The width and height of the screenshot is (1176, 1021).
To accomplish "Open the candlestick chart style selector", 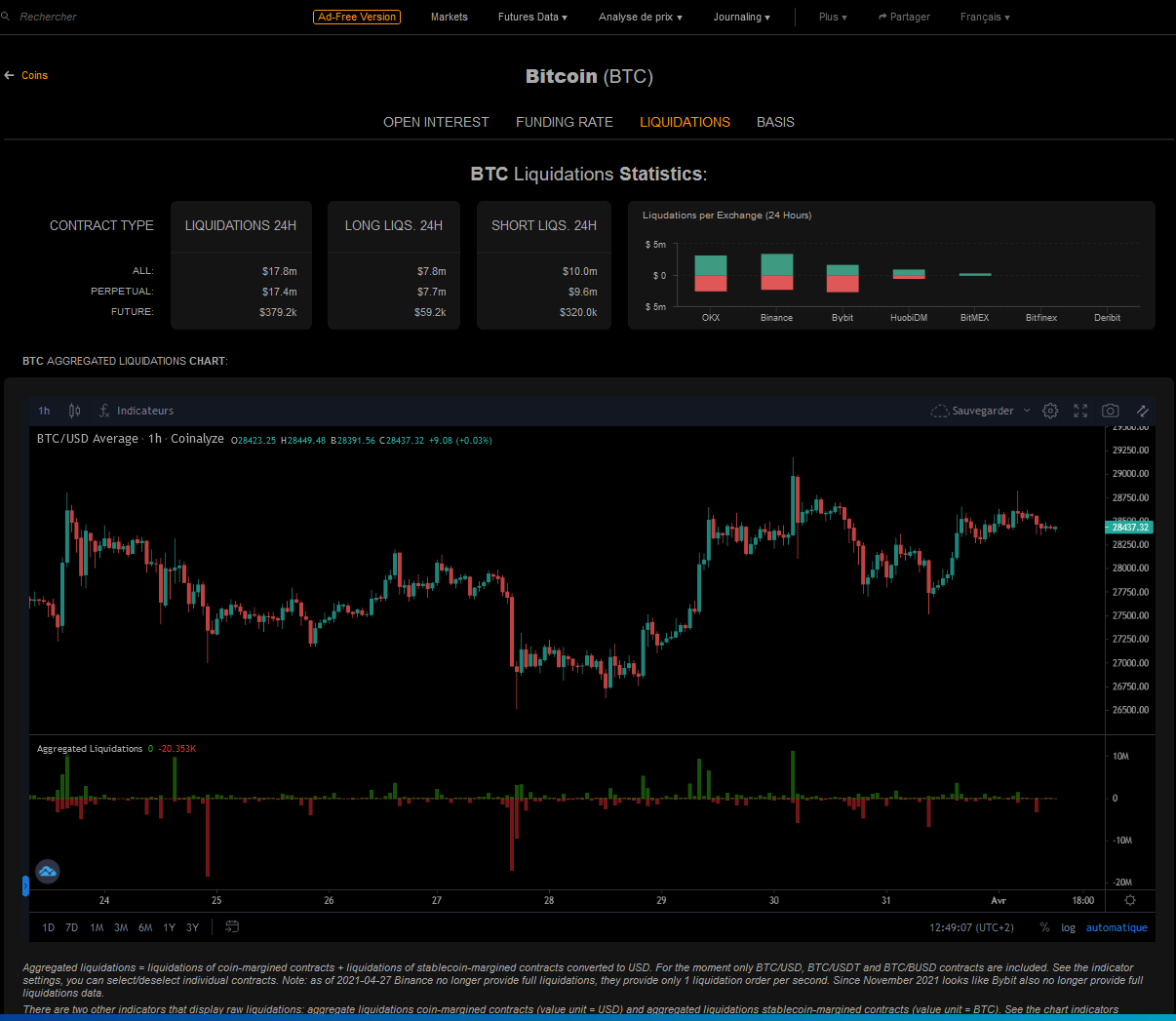I will tap(75, 411).
